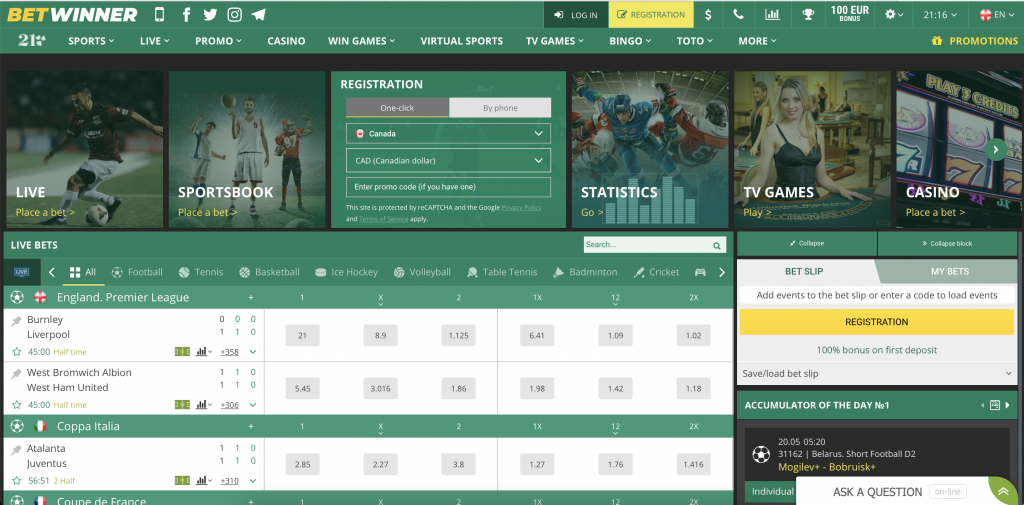Filter live bets by Volleyball

[423, 272]
